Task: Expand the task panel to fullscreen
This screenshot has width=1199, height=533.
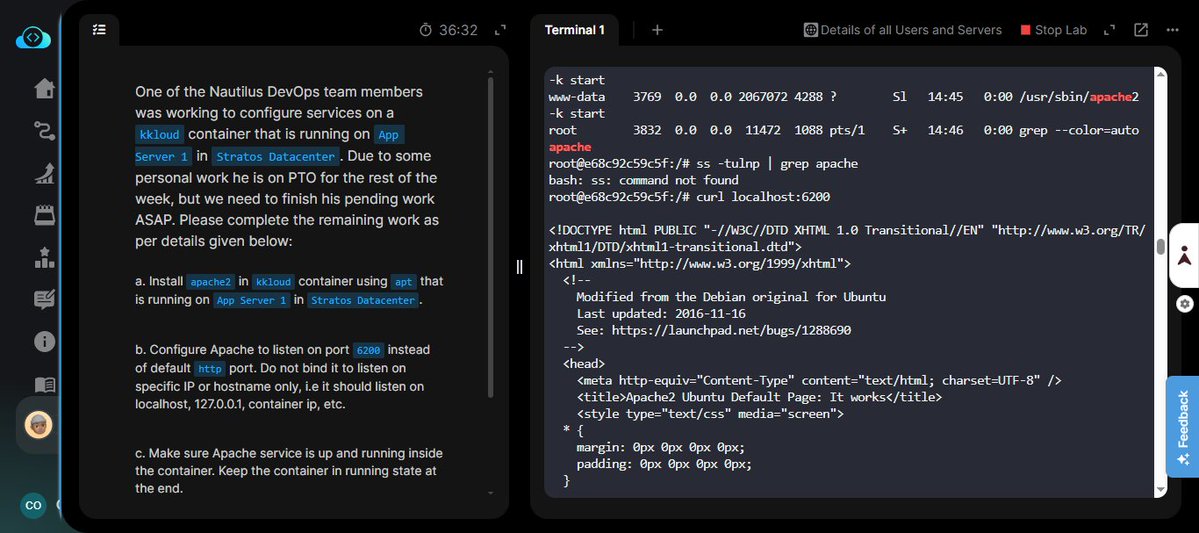Action: click(500, 30)
